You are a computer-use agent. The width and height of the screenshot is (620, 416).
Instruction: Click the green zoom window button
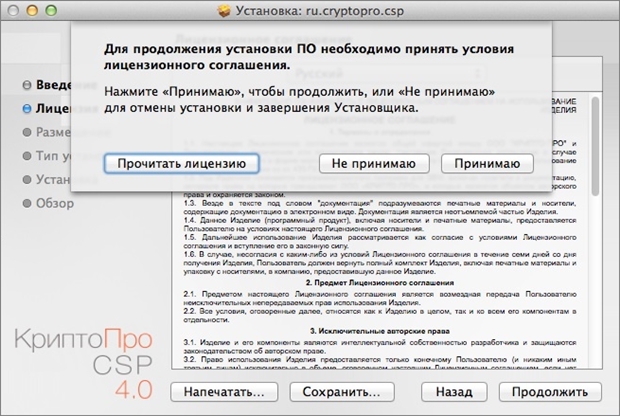pyautogui.click(x=51, y=11)
